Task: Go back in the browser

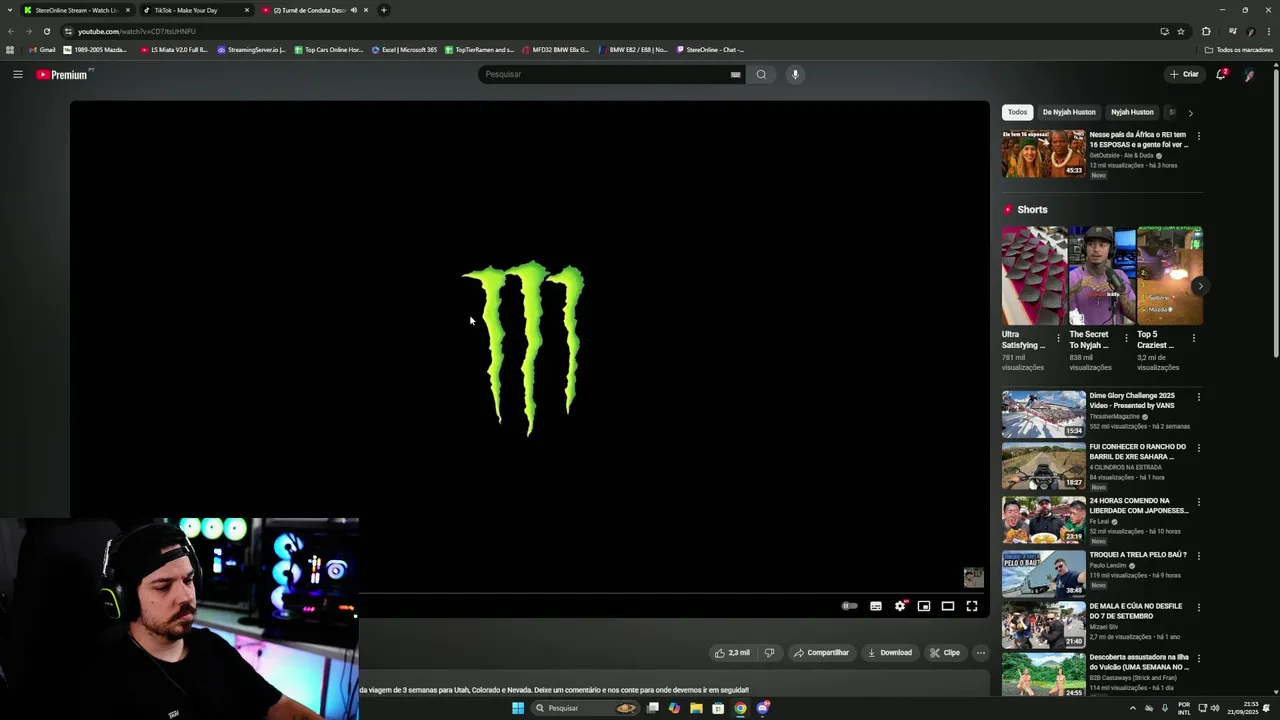Action: [x=11, y=31]
